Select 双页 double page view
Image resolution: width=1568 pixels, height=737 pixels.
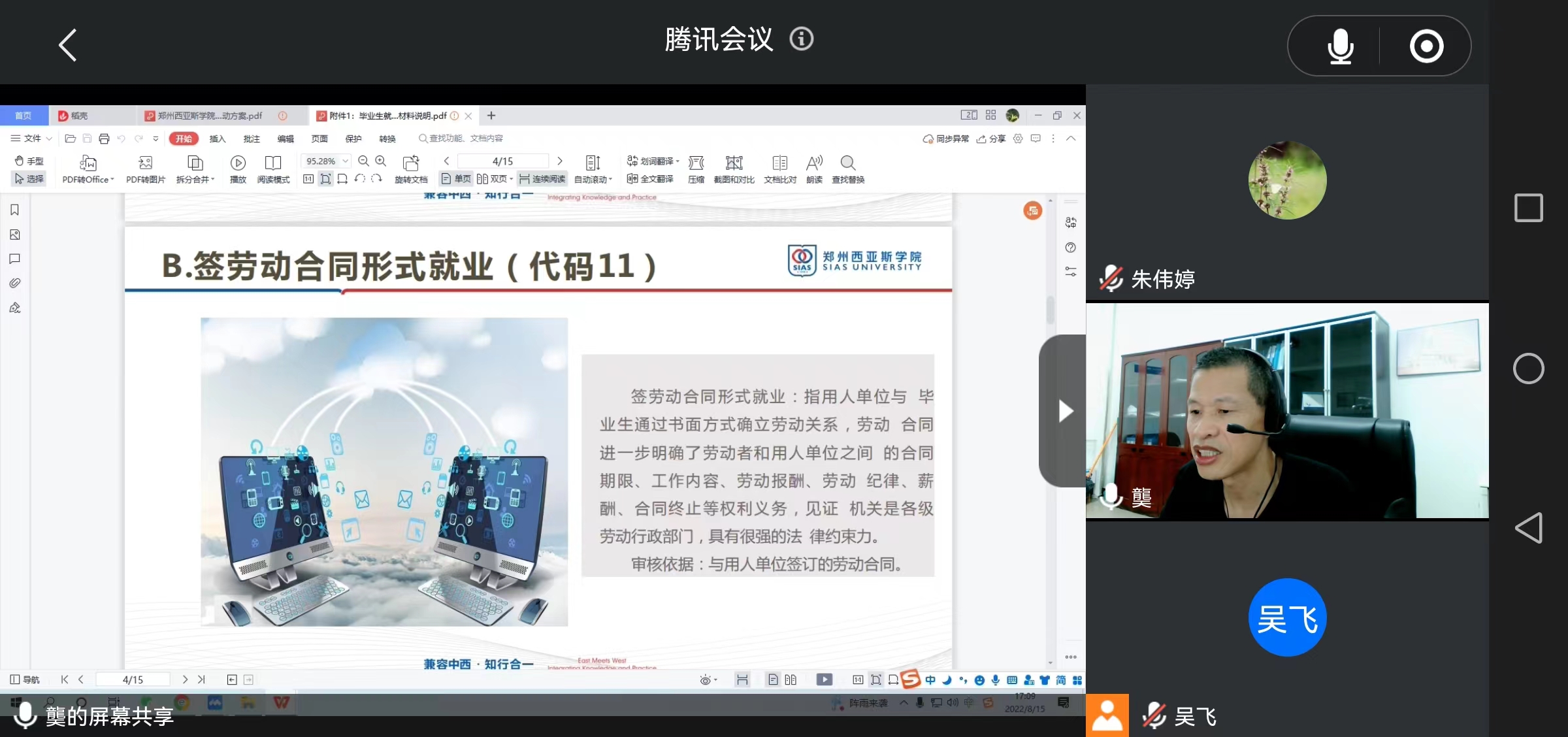tap(495, 178)
